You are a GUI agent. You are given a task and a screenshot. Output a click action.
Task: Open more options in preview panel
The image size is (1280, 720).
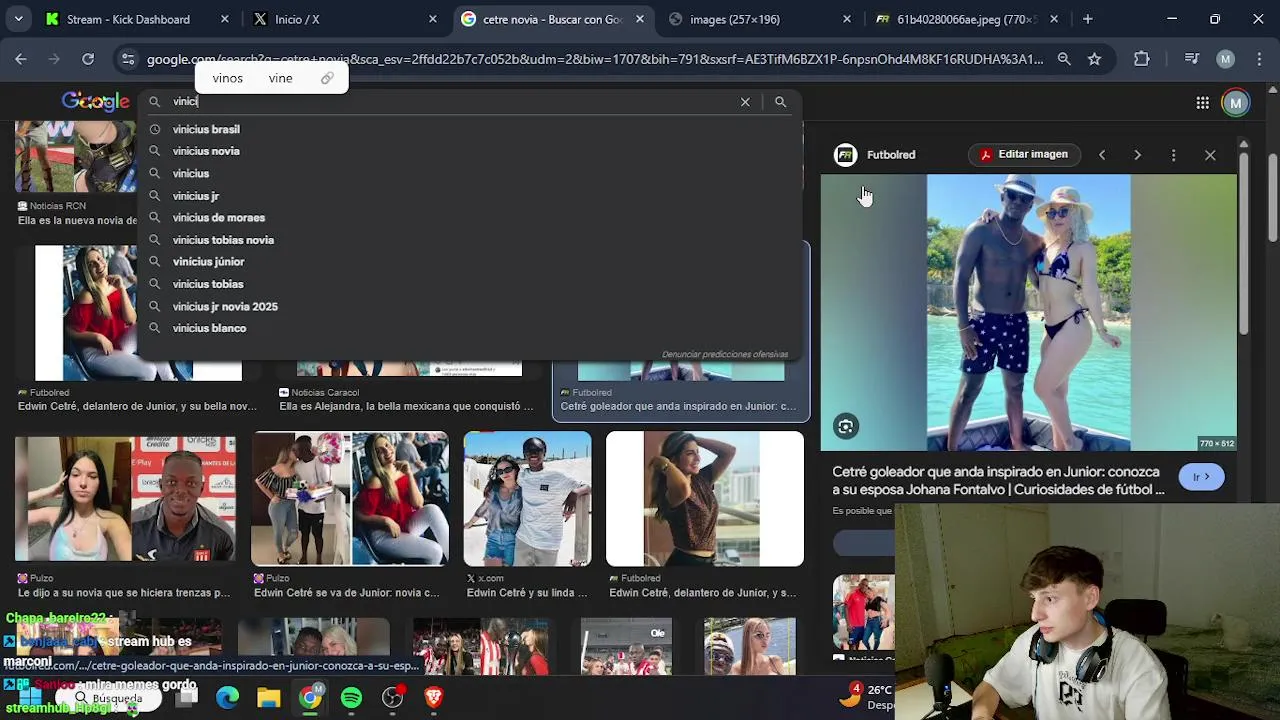tap(1173, 155)
